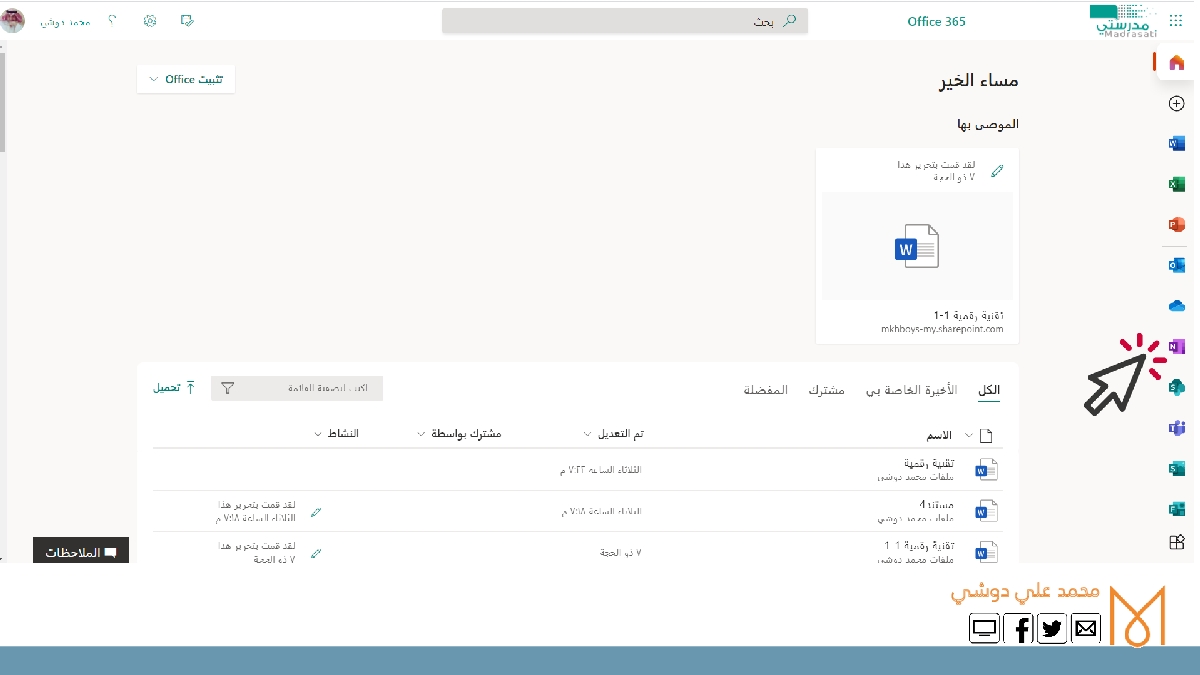Open the recommended Word document thumbnail
Image resolution: width=1200 pixels, height=675 pixels.
click(x=917, y=246)
